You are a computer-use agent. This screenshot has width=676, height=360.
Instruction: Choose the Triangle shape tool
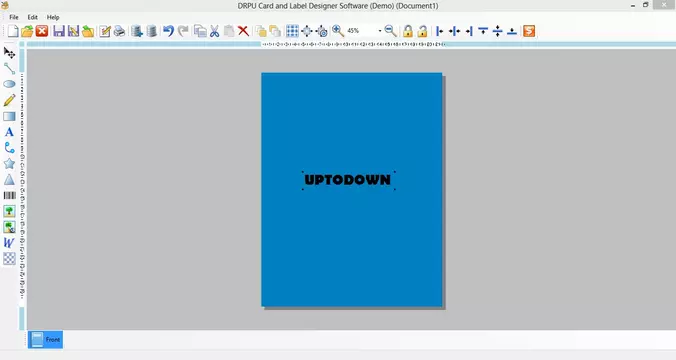[x=9, y=179]
